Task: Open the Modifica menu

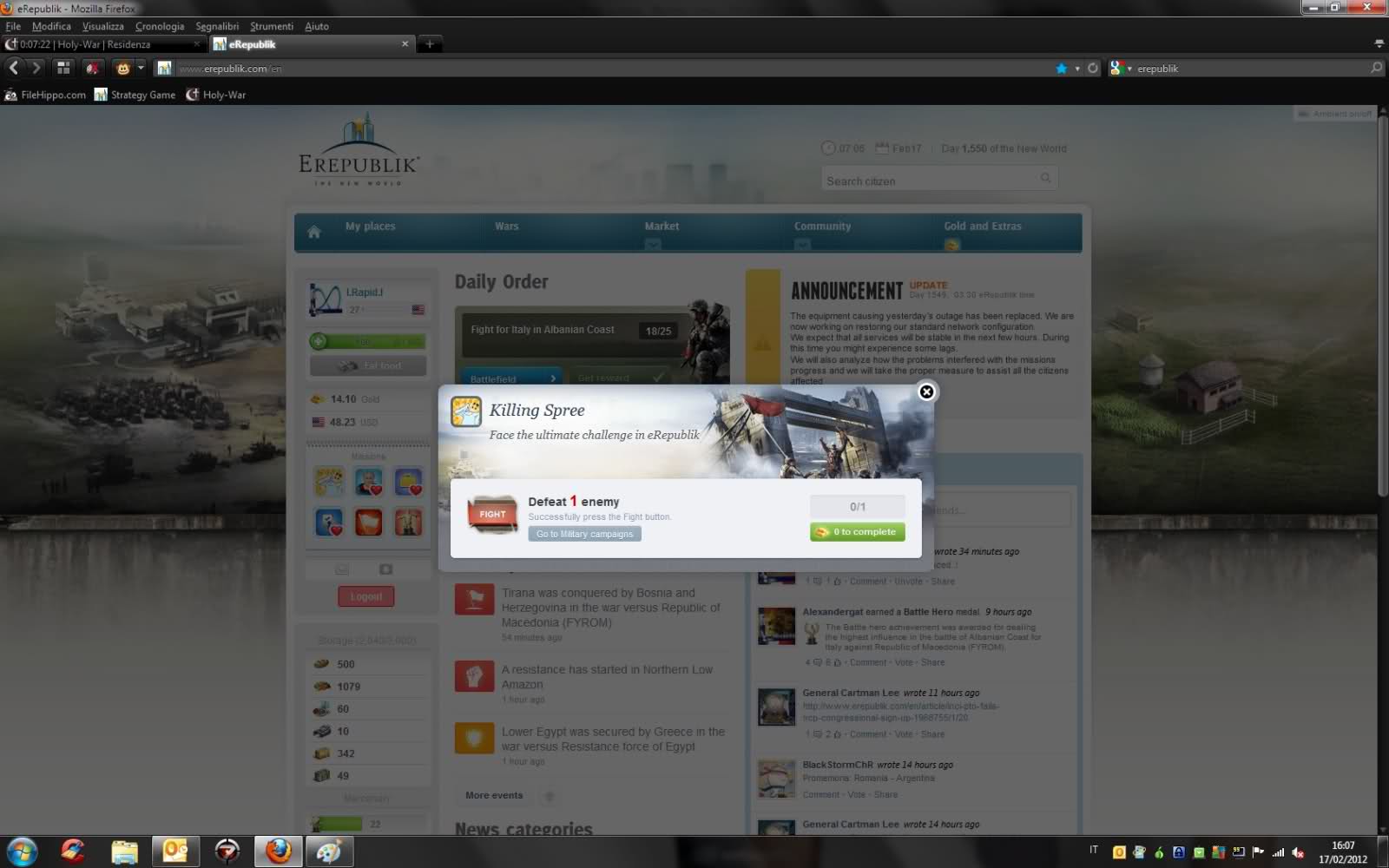Action: pyautogui.click(x=51, y=26)
